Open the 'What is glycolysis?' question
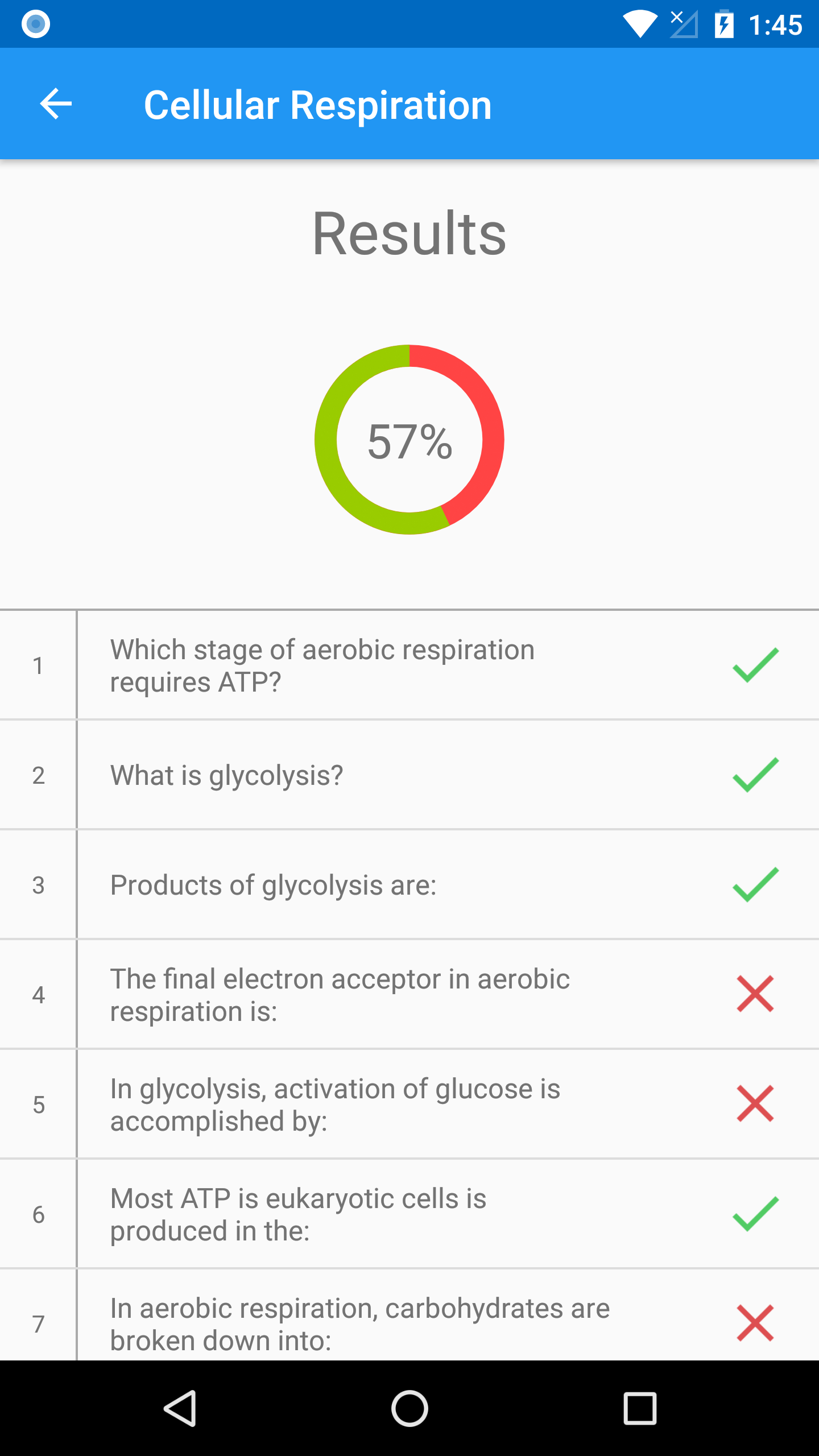819x1456 pixels. 227,775
